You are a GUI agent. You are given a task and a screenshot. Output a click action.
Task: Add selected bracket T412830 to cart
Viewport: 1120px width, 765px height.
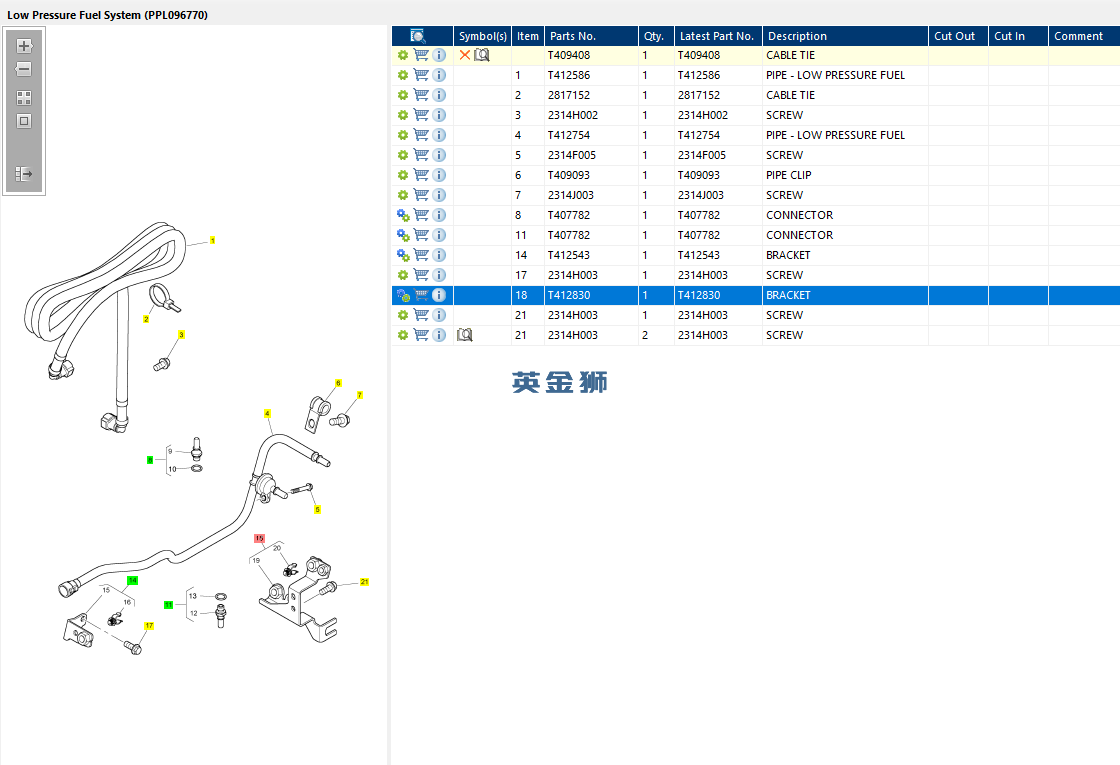point(421,295)
